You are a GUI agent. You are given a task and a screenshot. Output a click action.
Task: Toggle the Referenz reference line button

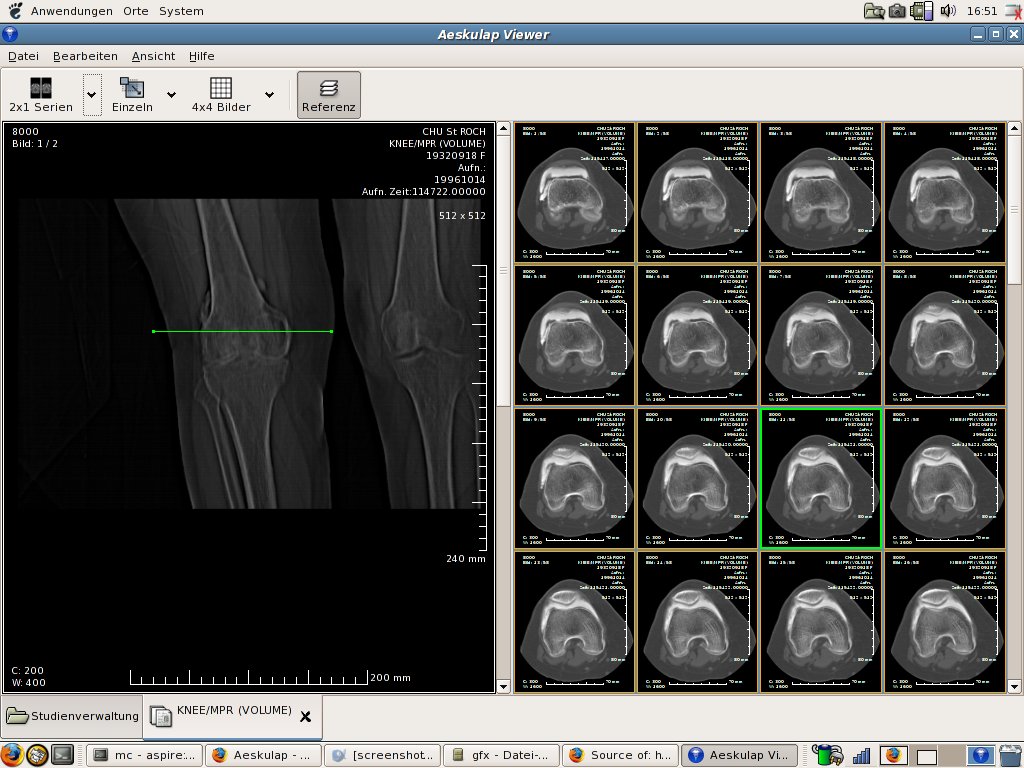pos(329,95)
